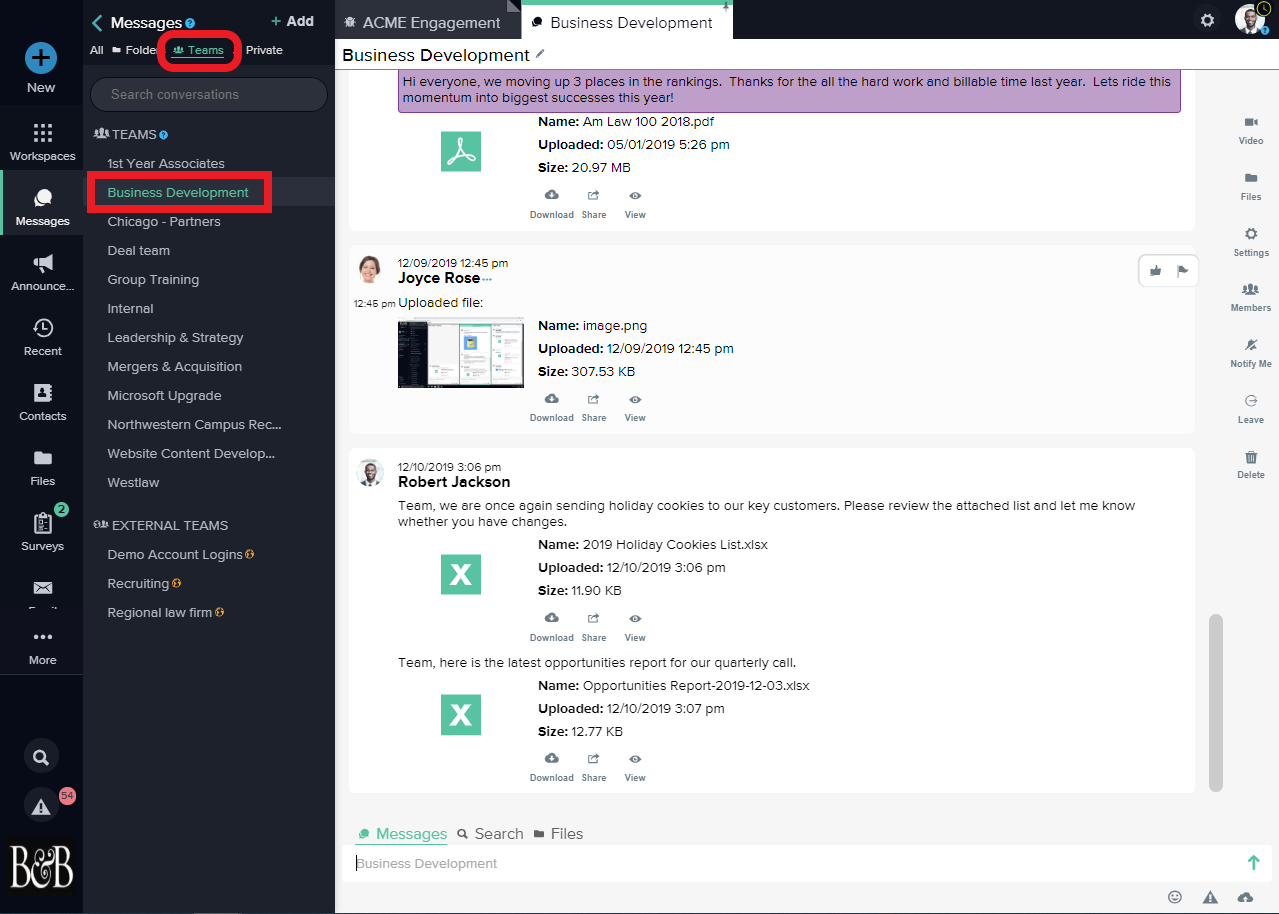Open the More menu in the sidebar
This screenshot has width=1279, height=914.
click(42, 646)
